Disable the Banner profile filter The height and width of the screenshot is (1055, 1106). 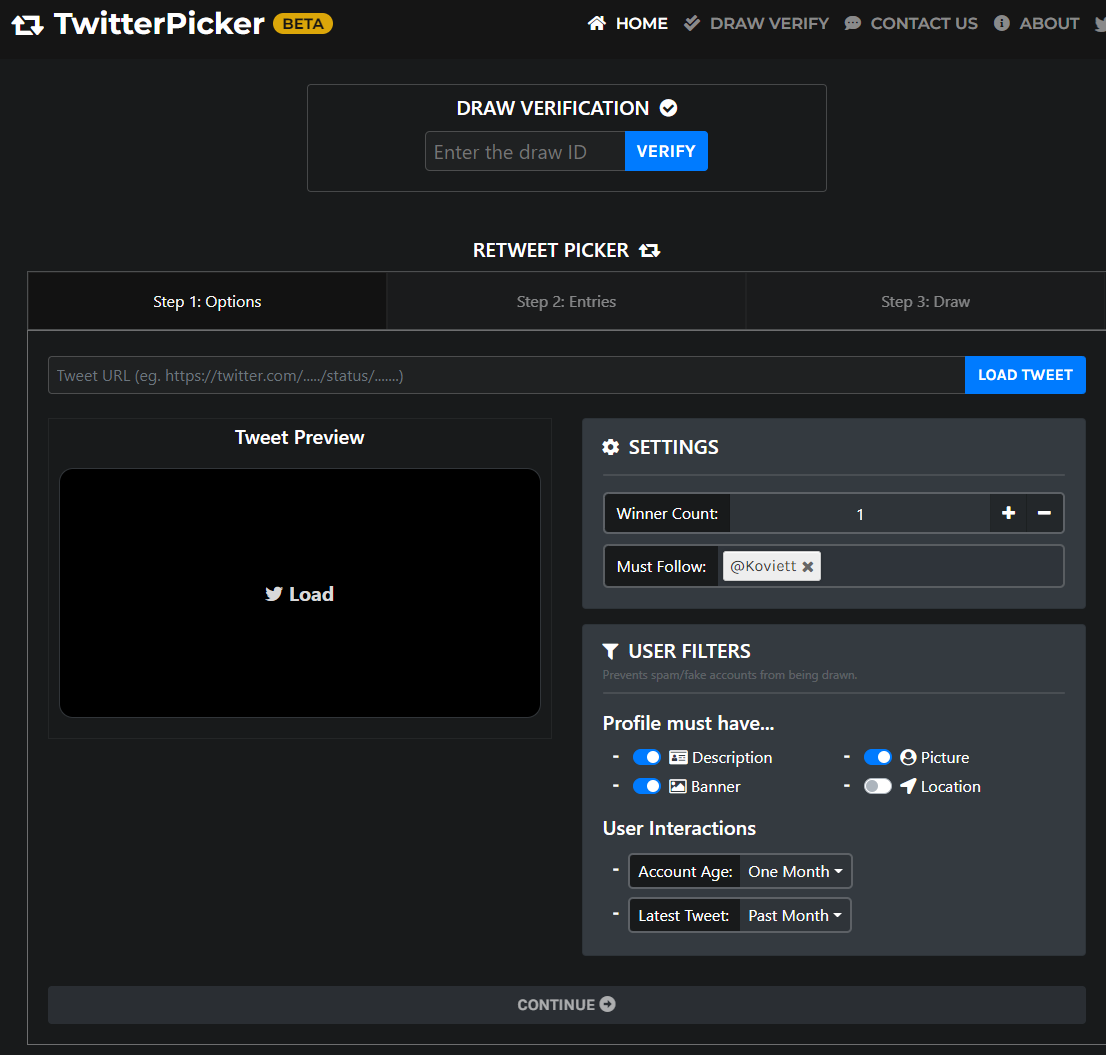tap(647, 786)
